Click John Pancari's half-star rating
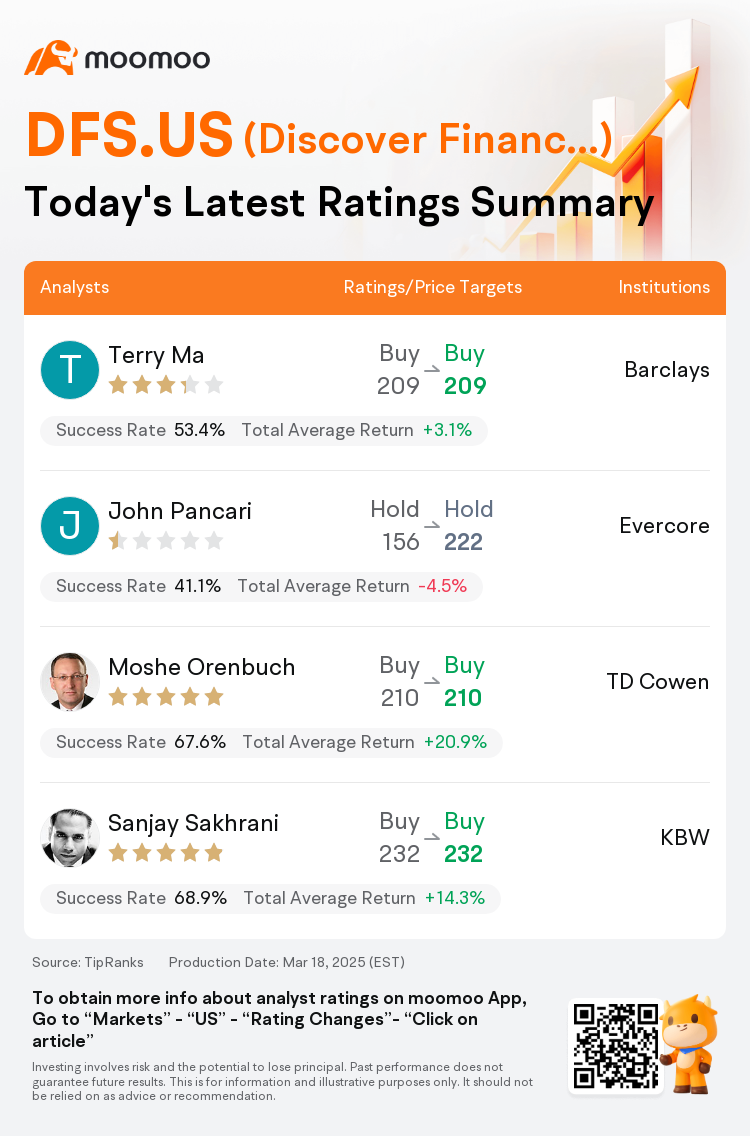 coord(166,540)
